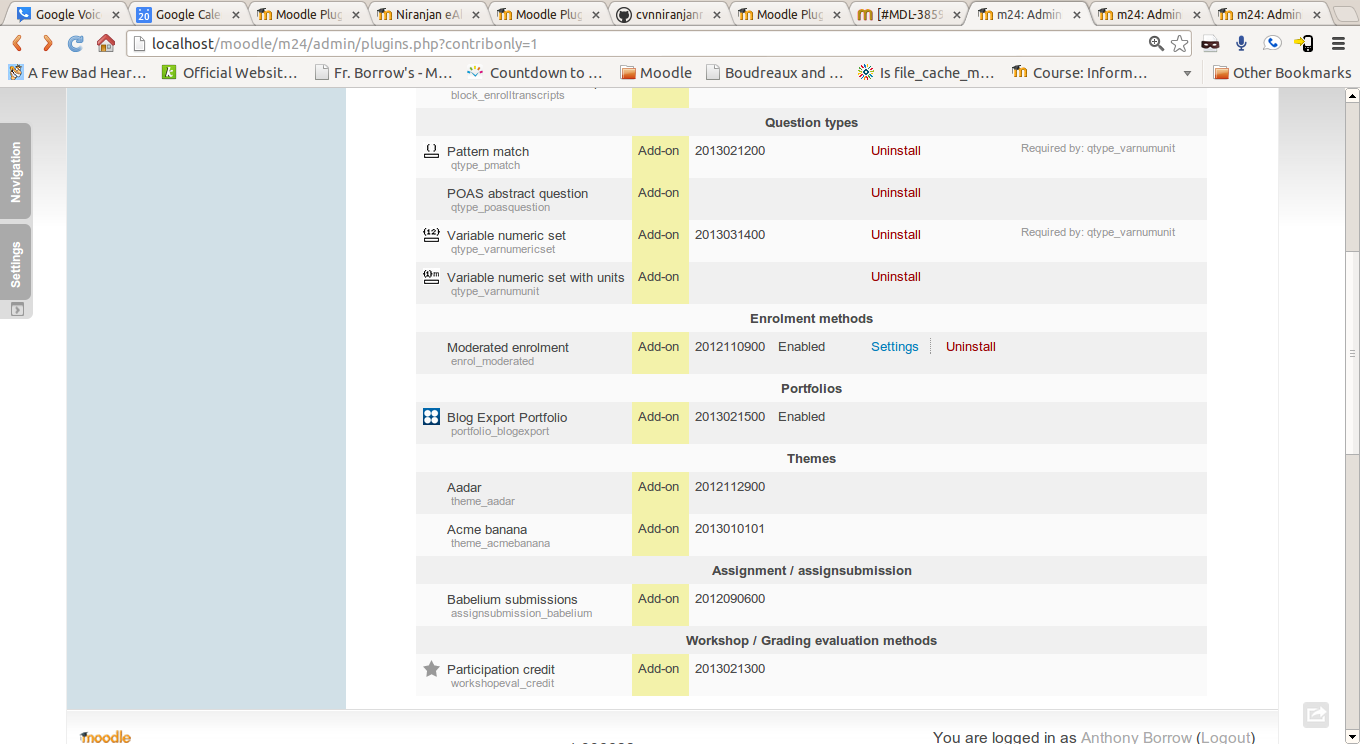Open the Course: Inform... bookmark
The width and height of the screenshot is (1360, 744).
(1079, 72)
